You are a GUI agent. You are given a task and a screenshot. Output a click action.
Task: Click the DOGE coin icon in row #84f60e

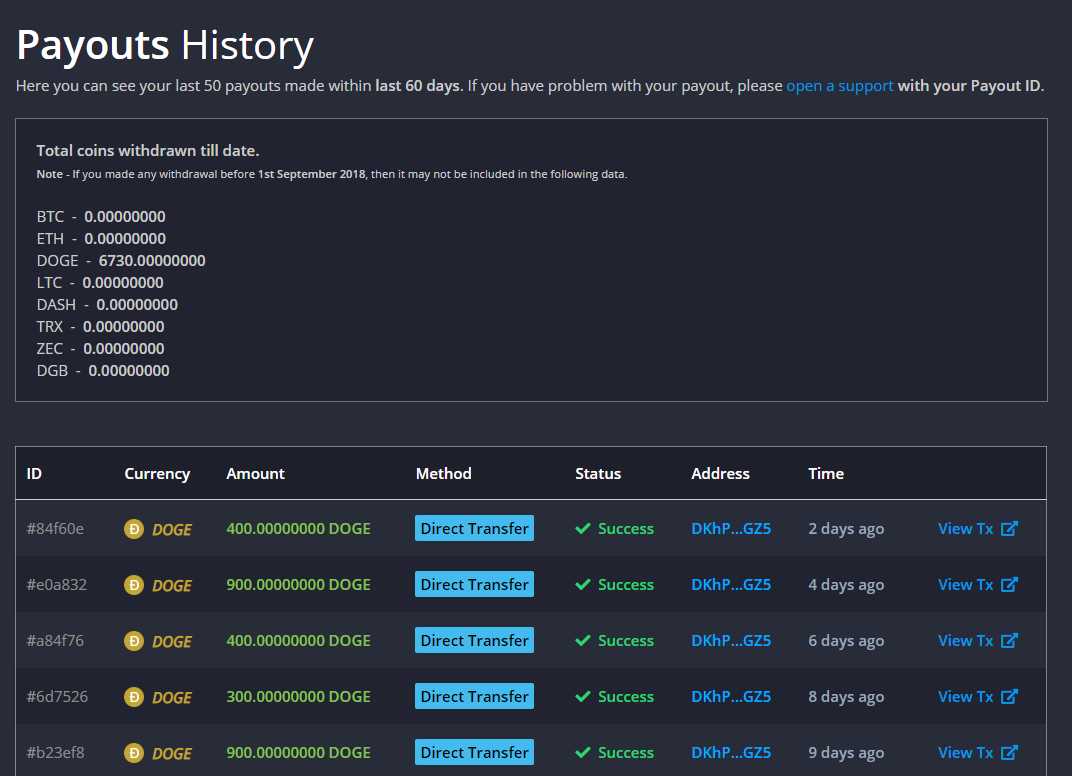tap(134, 529)
